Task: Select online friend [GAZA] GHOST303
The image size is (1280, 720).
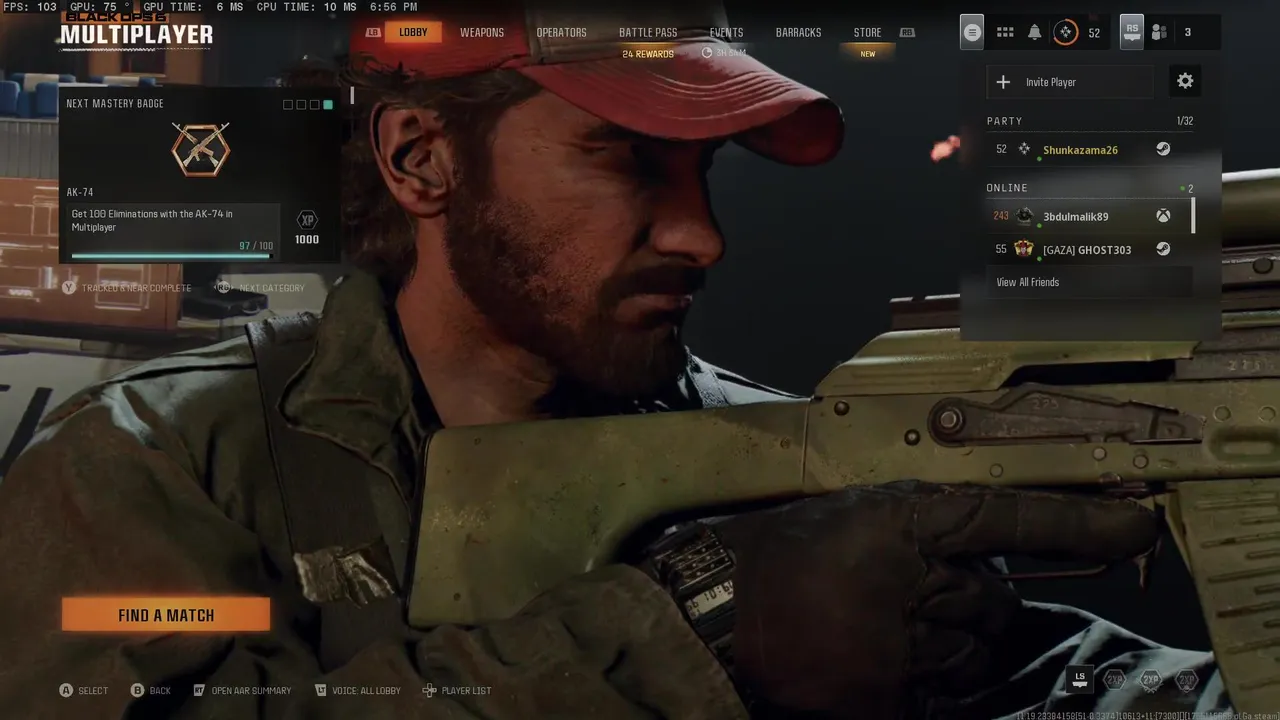Action: [1088, 249]
